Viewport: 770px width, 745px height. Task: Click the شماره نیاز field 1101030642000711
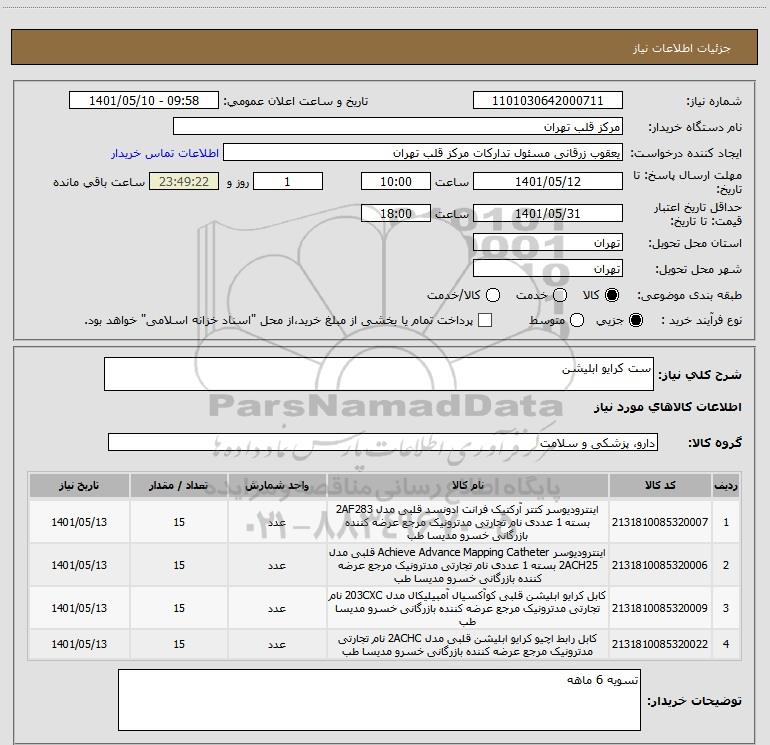click(x=548, y=100)
